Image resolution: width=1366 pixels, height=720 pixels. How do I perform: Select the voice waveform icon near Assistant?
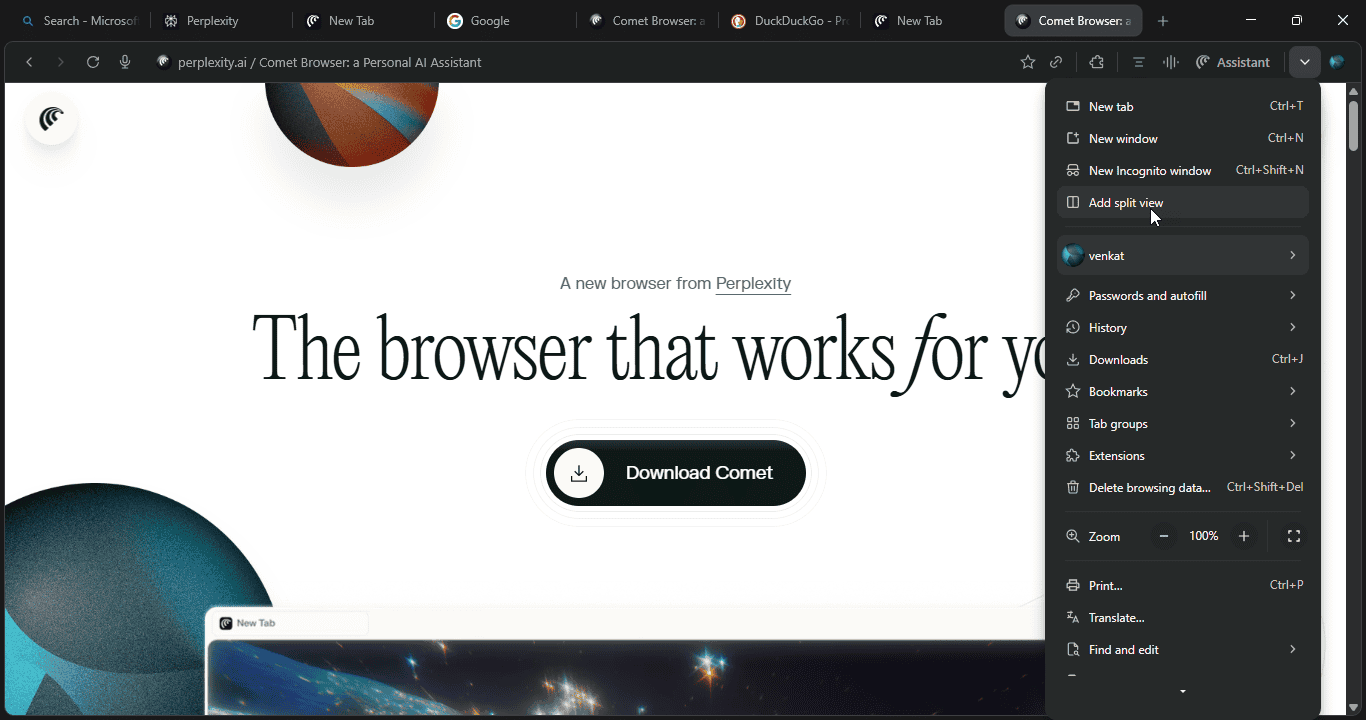(x=1170, y=62)
